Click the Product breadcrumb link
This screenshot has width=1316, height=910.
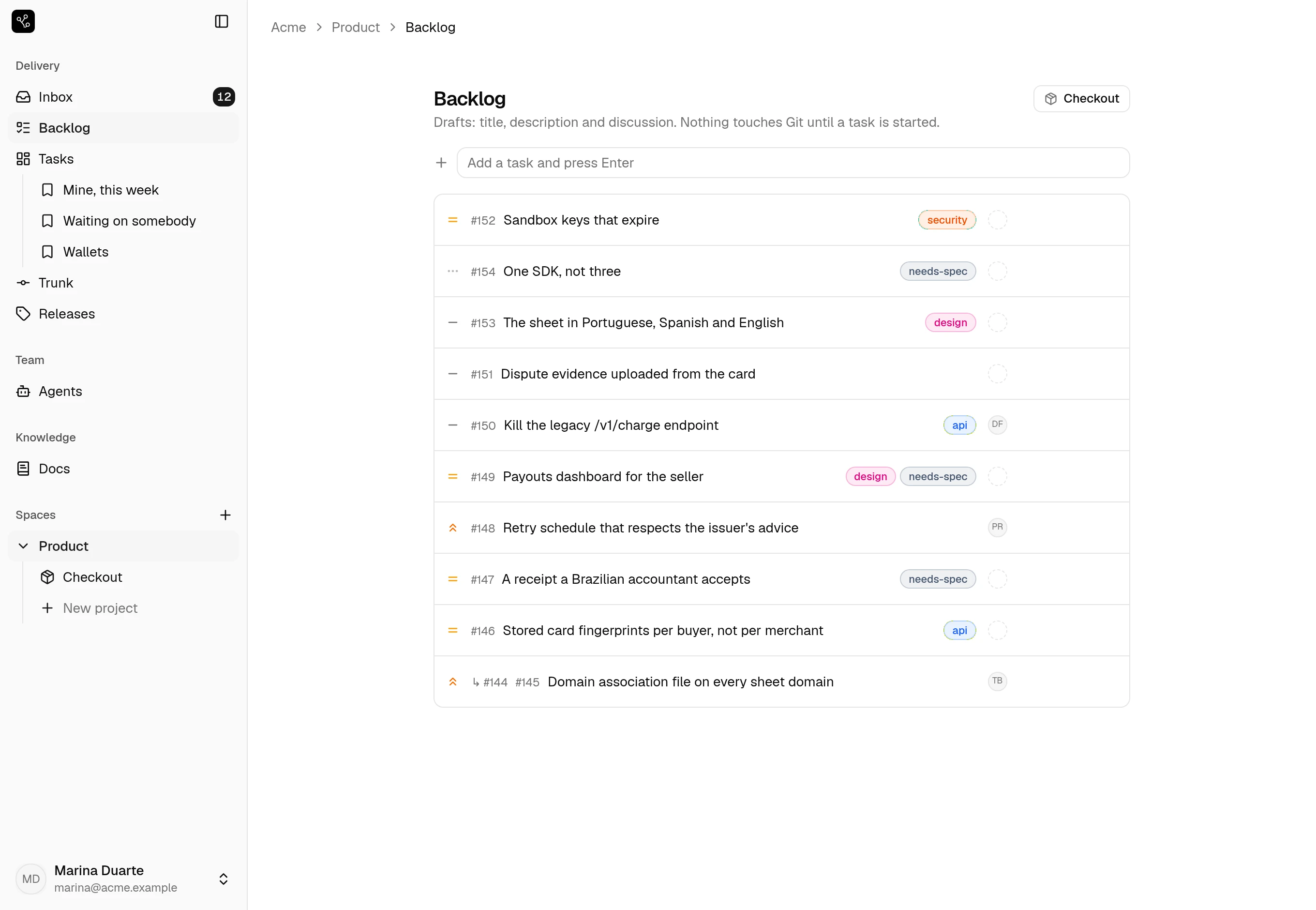coord(355,28)
